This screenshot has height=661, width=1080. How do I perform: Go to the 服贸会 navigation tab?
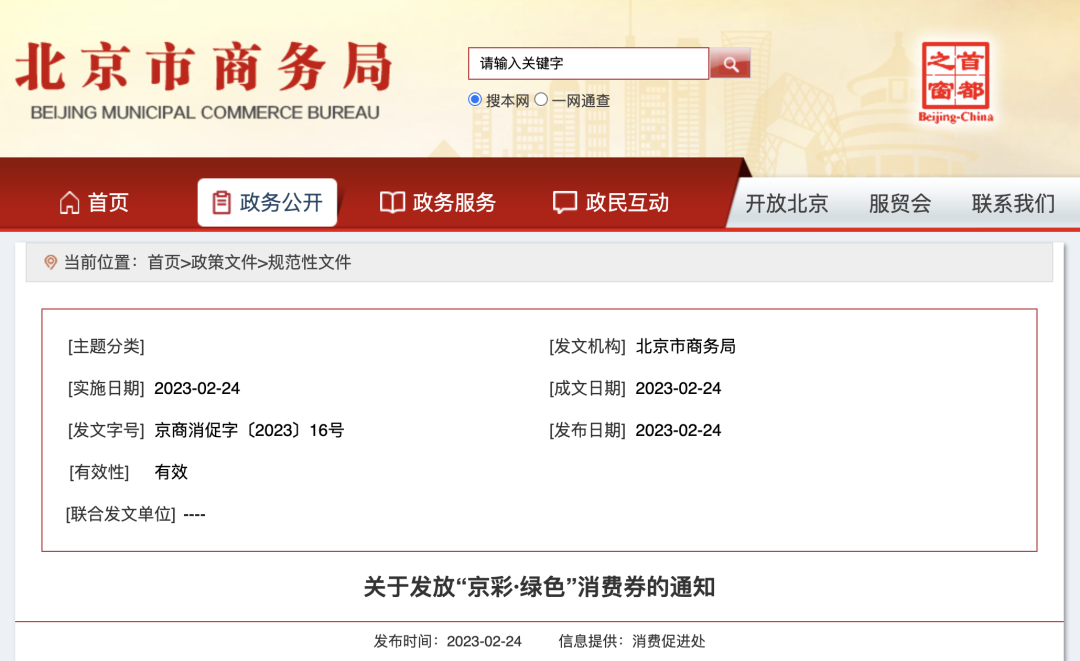tap(900, 204)
